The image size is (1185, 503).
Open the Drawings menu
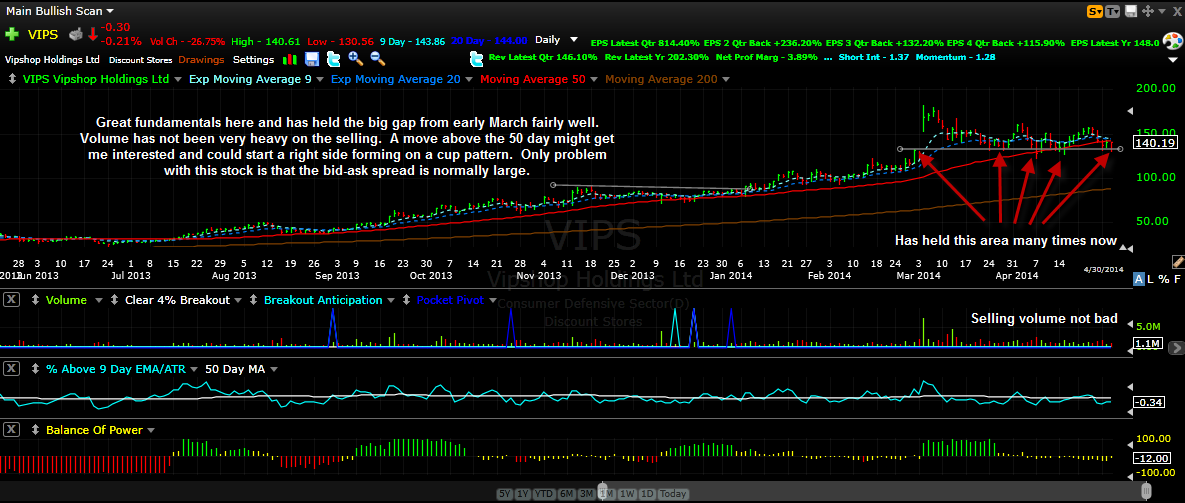(x=201, y=59)
